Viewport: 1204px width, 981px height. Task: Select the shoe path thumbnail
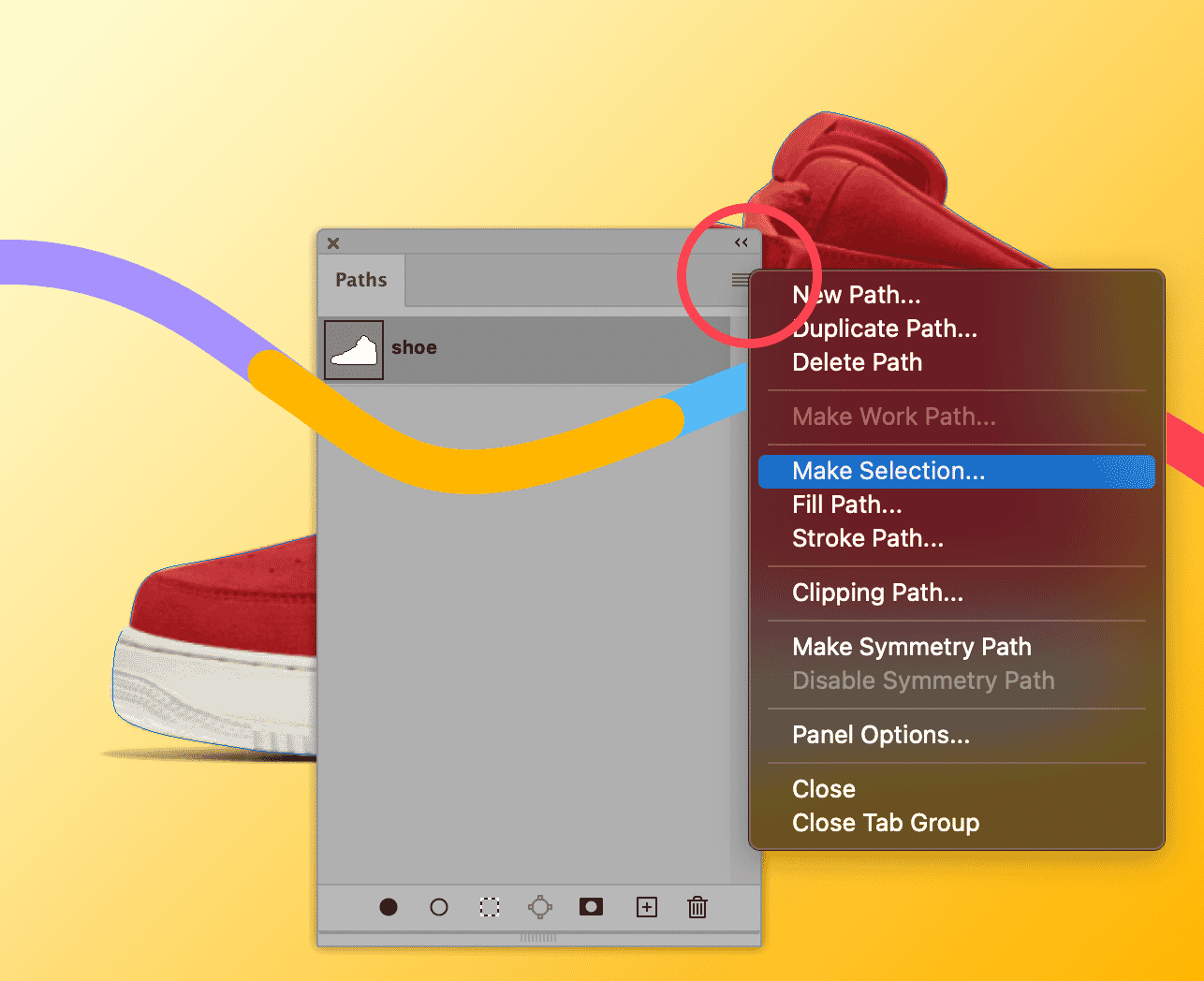point(354,350)
